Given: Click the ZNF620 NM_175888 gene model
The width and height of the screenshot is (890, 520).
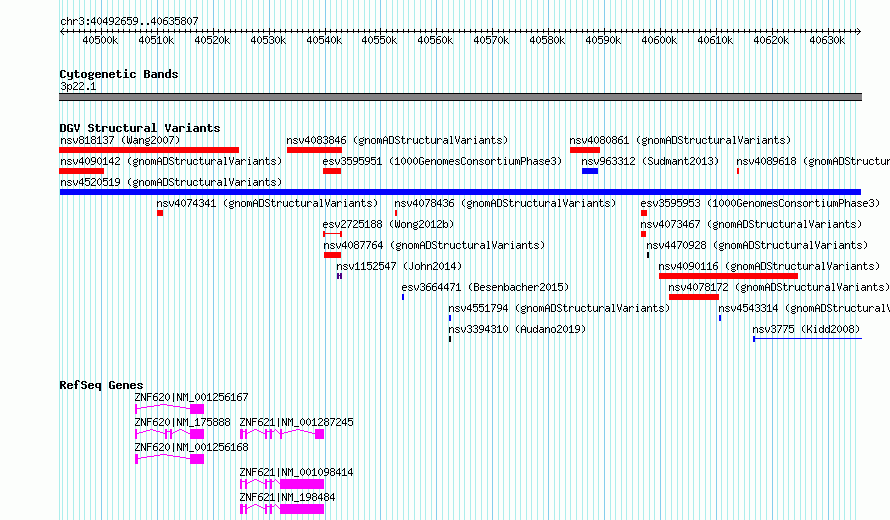Looking at the screenshot, I should (x=169, y=434).
